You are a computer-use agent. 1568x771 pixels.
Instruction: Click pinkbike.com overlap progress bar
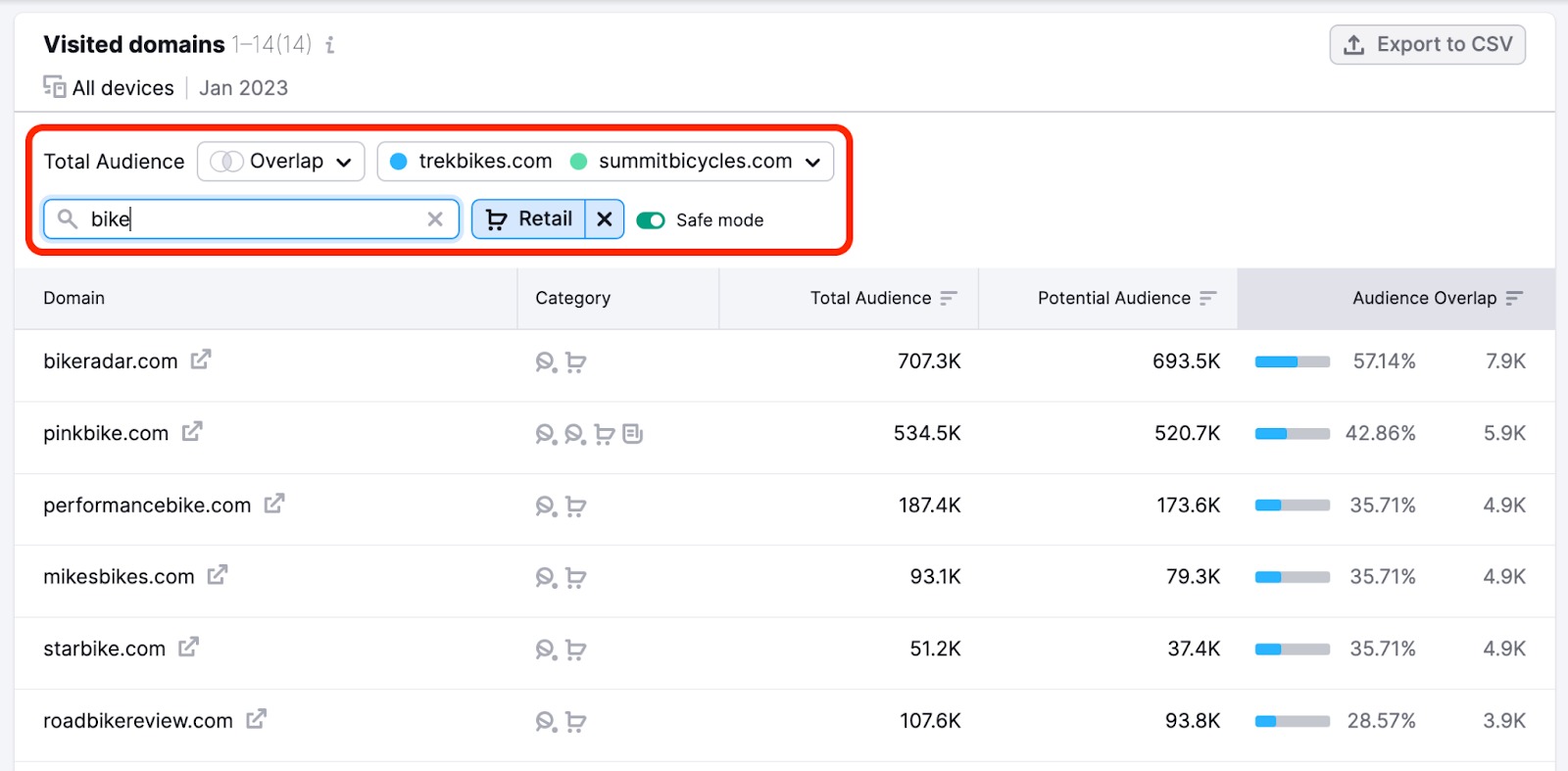pos(1293,434)
